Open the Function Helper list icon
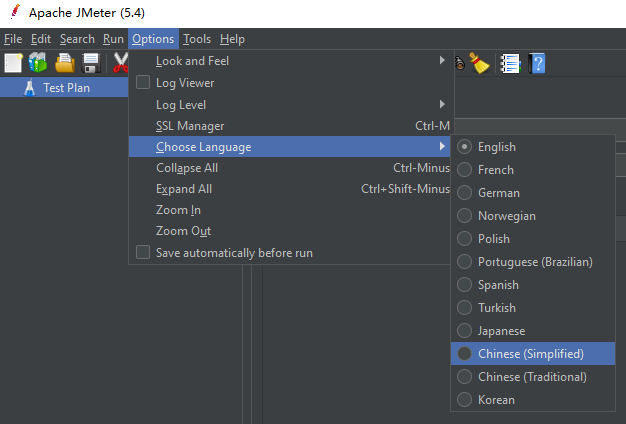 tap(509, 63)
